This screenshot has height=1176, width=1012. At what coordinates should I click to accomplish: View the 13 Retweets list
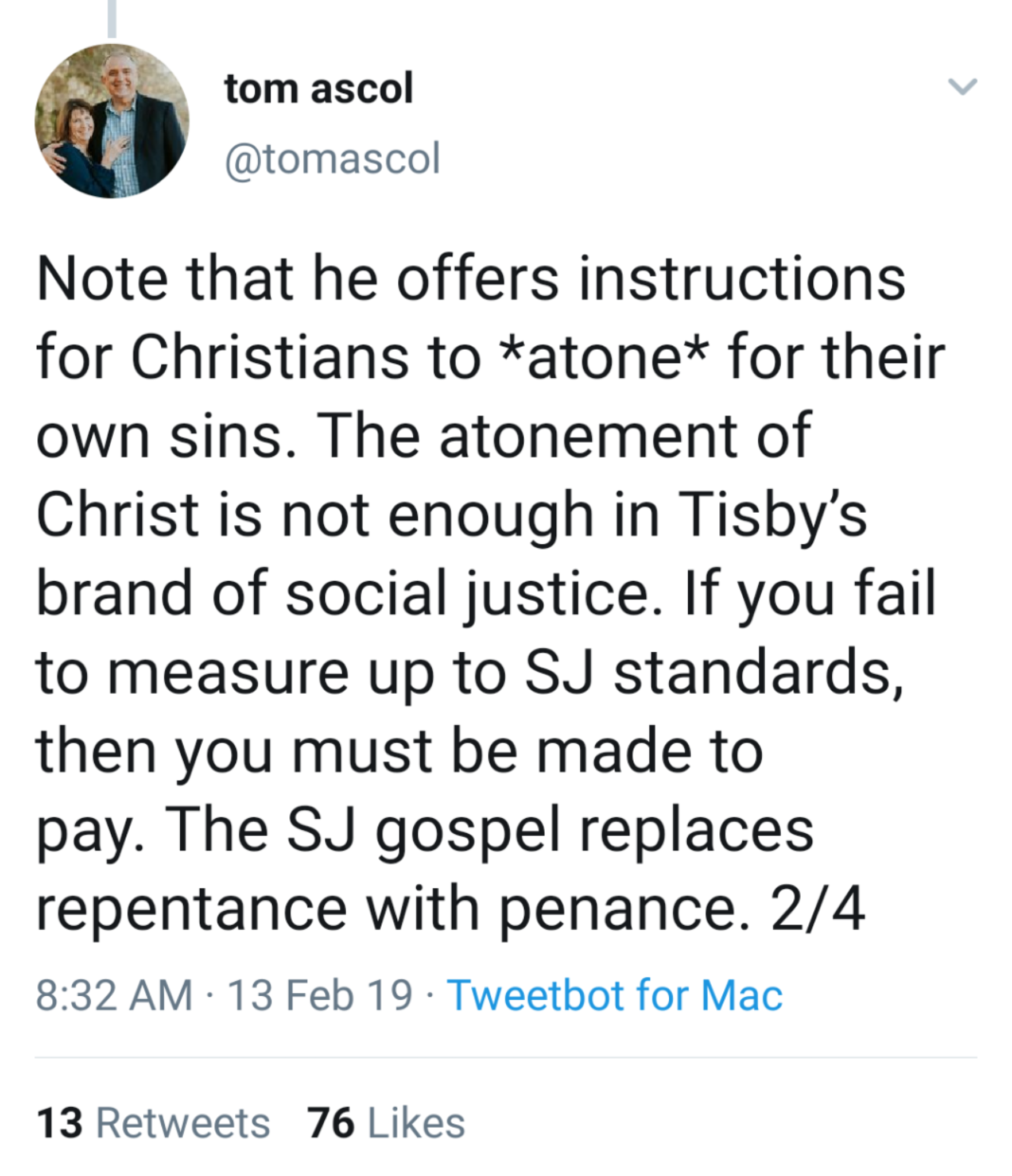tap(153, 1123)
